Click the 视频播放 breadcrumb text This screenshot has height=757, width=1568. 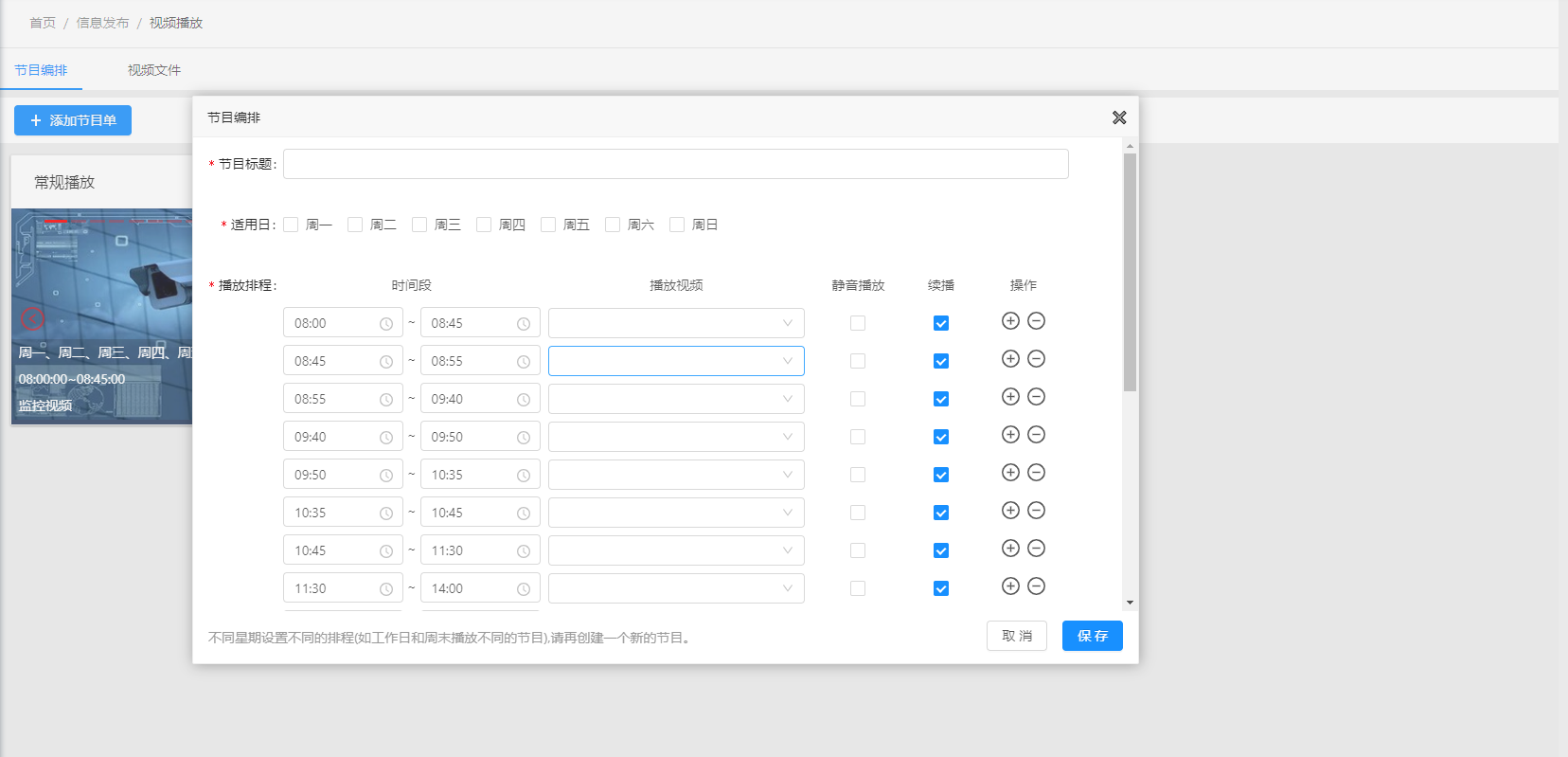coord(176,23)
